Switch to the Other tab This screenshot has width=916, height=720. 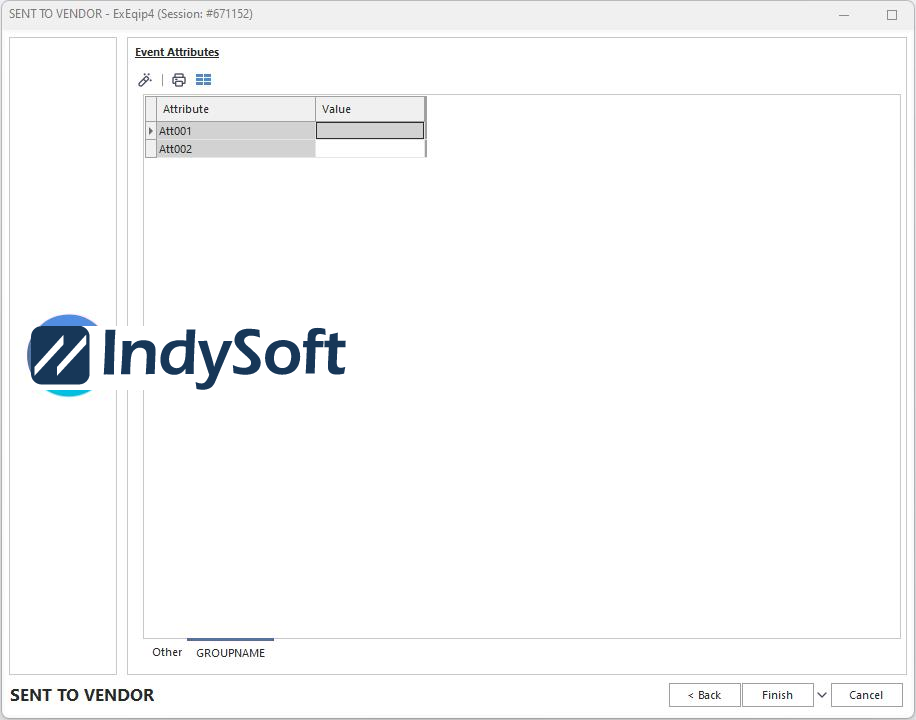(167, 652)
